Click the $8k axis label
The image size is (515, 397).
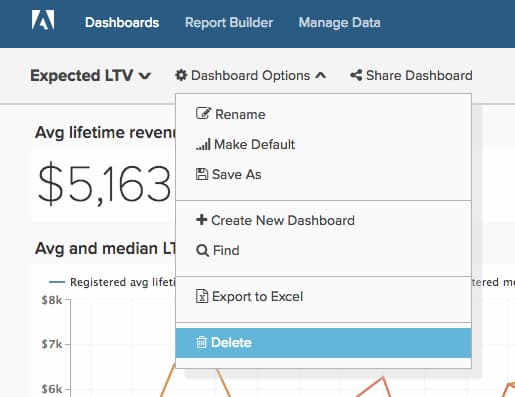pos(52,300)
